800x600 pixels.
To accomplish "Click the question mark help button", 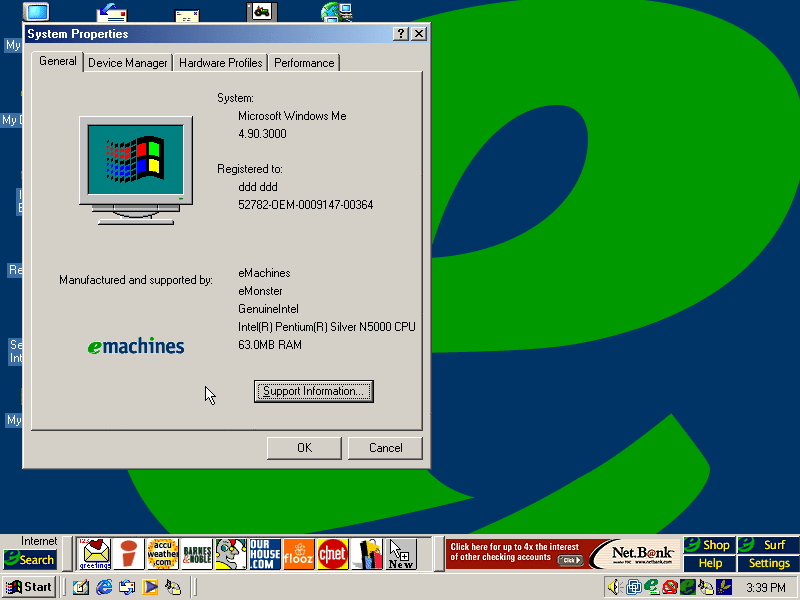I will pyautogui.click(x=401, y=34).
